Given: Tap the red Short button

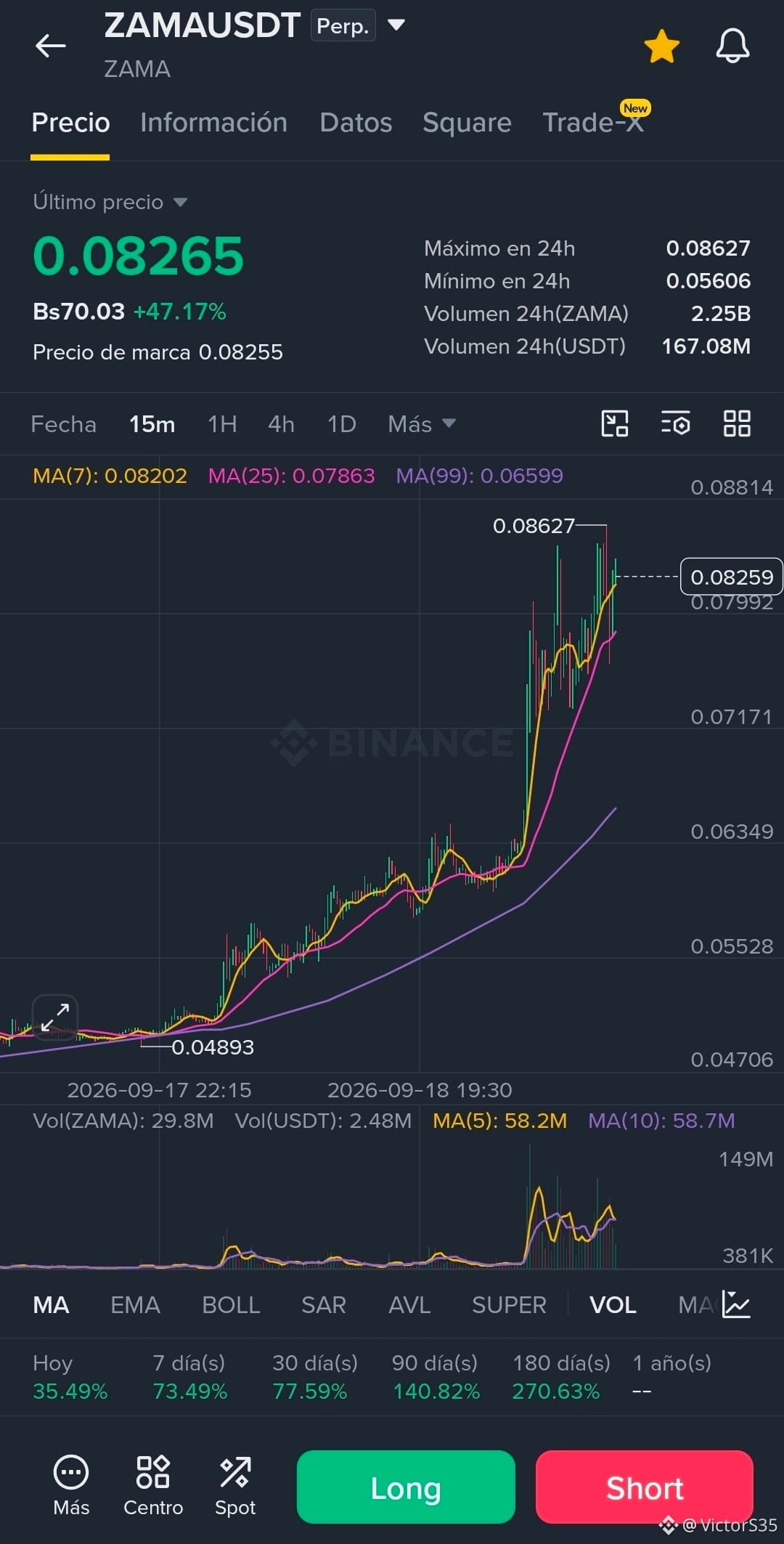Looking at the screenshot, I should [645, 1487].
